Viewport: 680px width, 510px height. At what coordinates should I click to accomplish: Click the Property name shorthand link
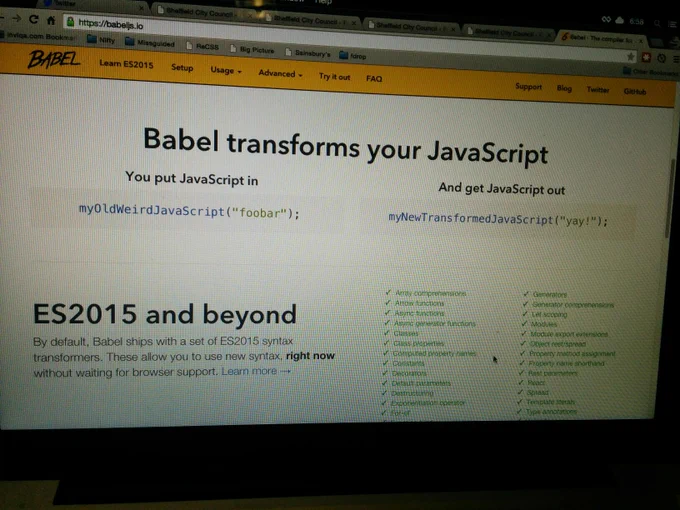(566, 363)
